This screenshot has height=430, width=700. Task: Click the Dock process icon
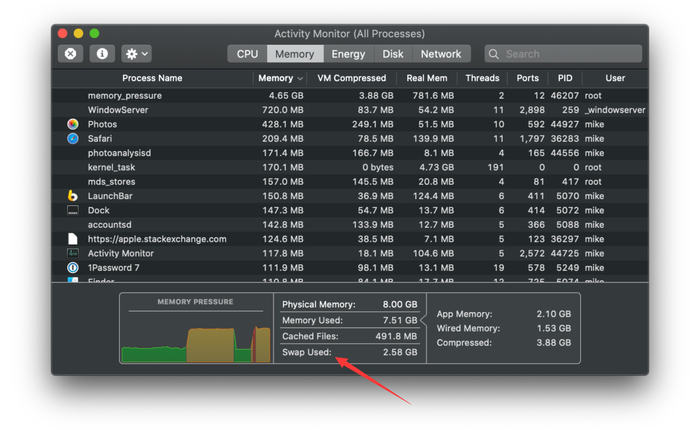pos(73,210)
